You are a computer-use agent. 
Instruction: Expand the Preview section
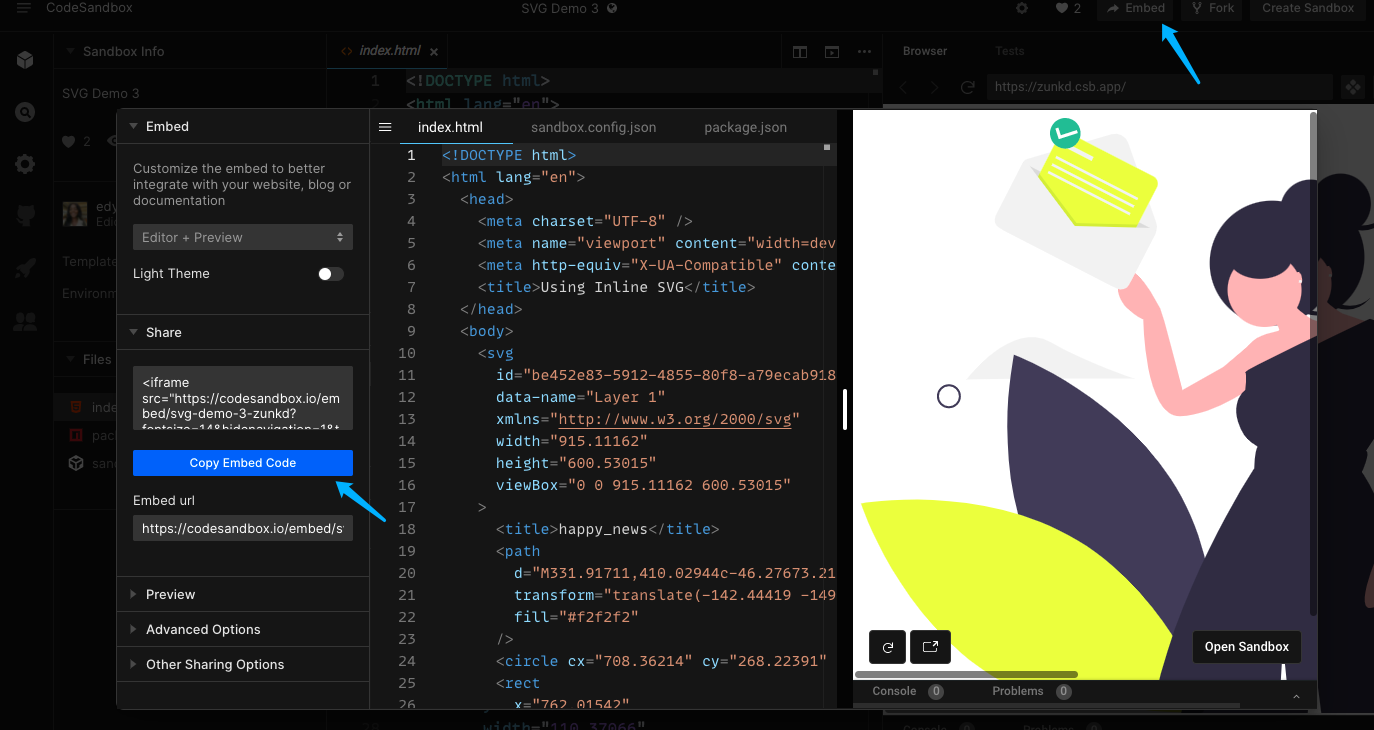tap(243, 594)
